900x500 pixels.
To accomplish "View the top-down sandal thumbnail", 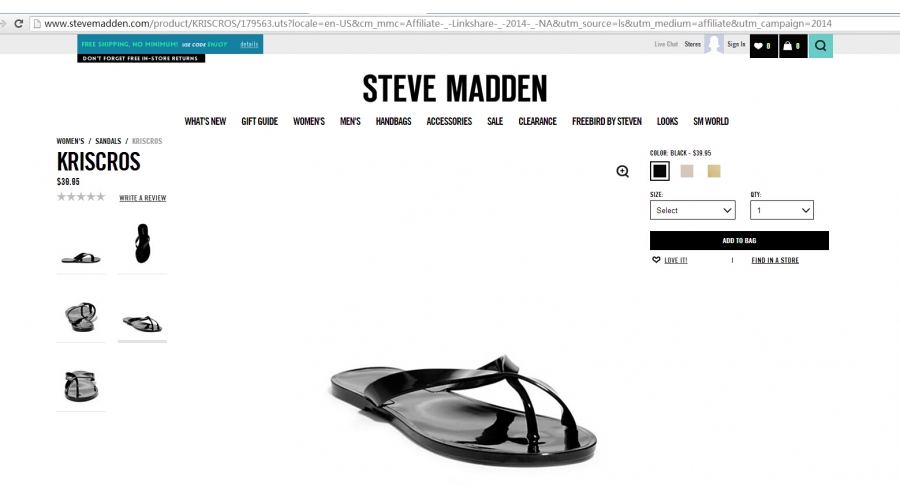I will pyautogui.click(x=142, y=243).
